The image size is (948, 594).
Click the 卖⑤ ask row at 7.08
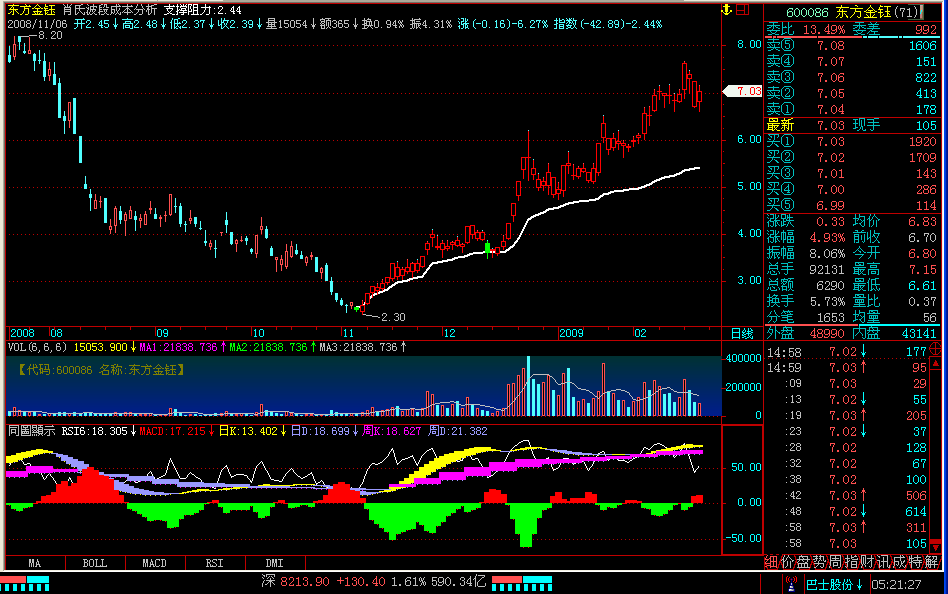coord(852,45)
